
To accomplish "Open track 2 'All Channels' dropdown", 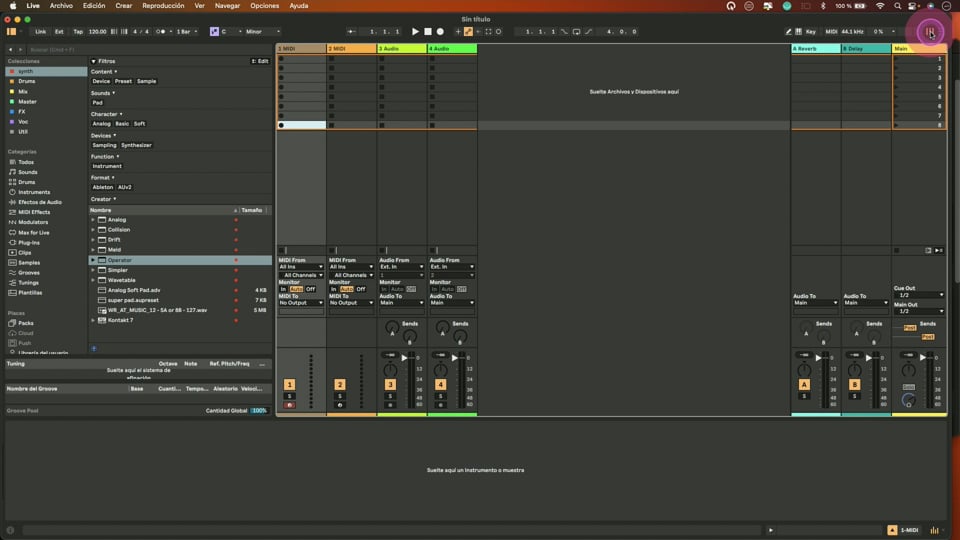I will pyautogui.click(x=351, y=276).
